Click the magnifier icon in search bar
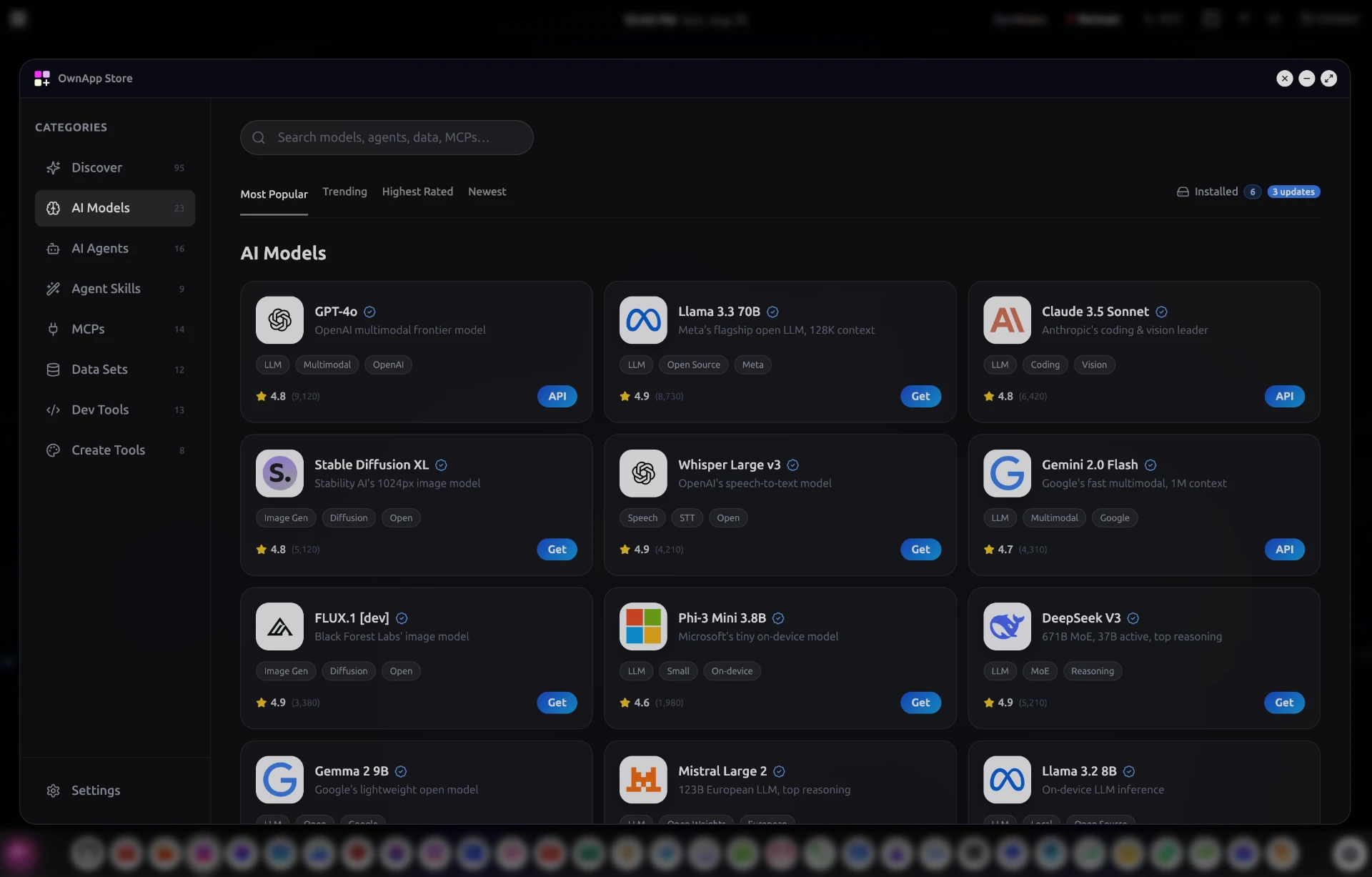 259,137
